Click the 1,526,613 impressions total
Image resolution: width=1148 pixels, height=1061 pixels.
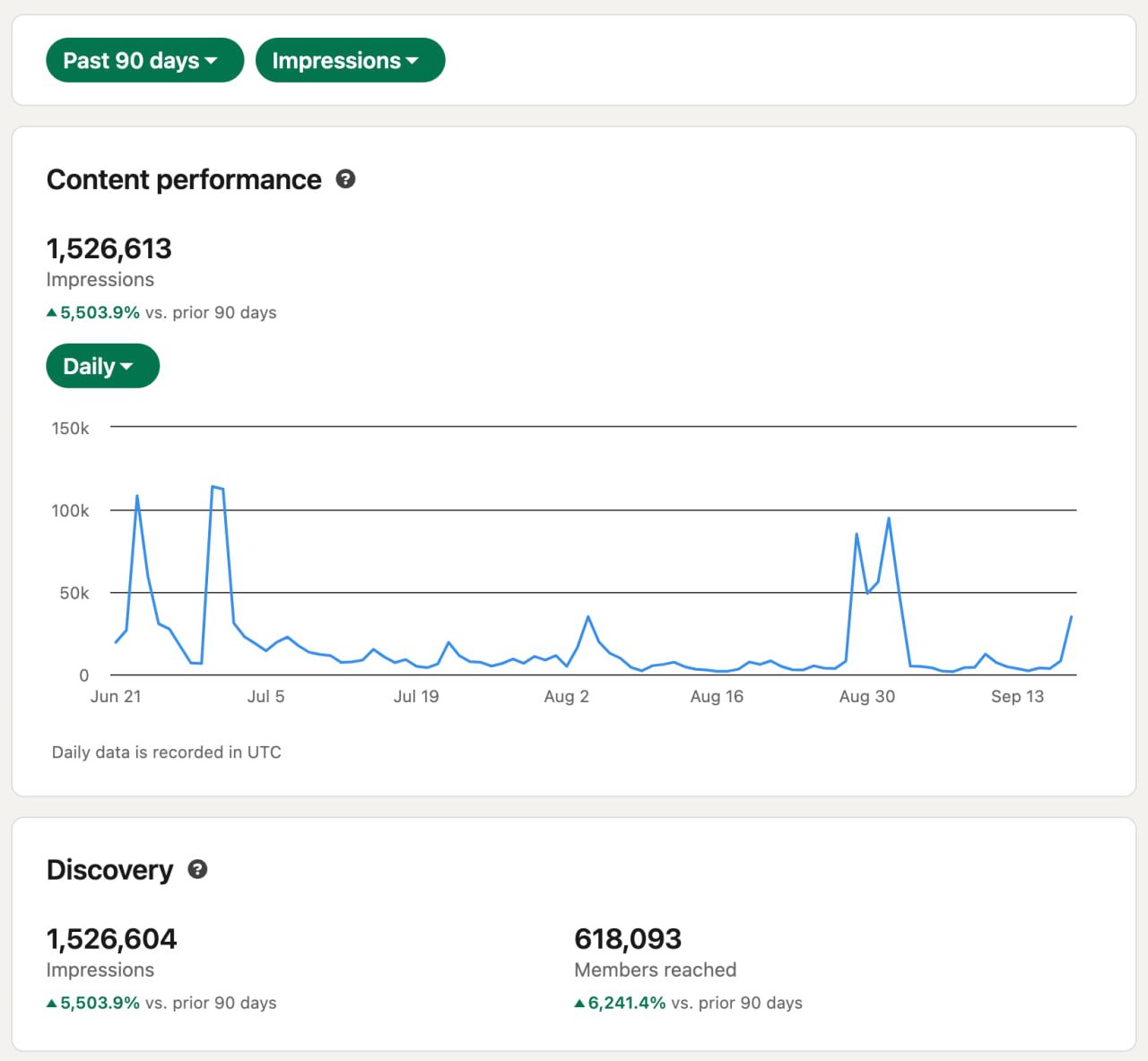coord(109,248)
